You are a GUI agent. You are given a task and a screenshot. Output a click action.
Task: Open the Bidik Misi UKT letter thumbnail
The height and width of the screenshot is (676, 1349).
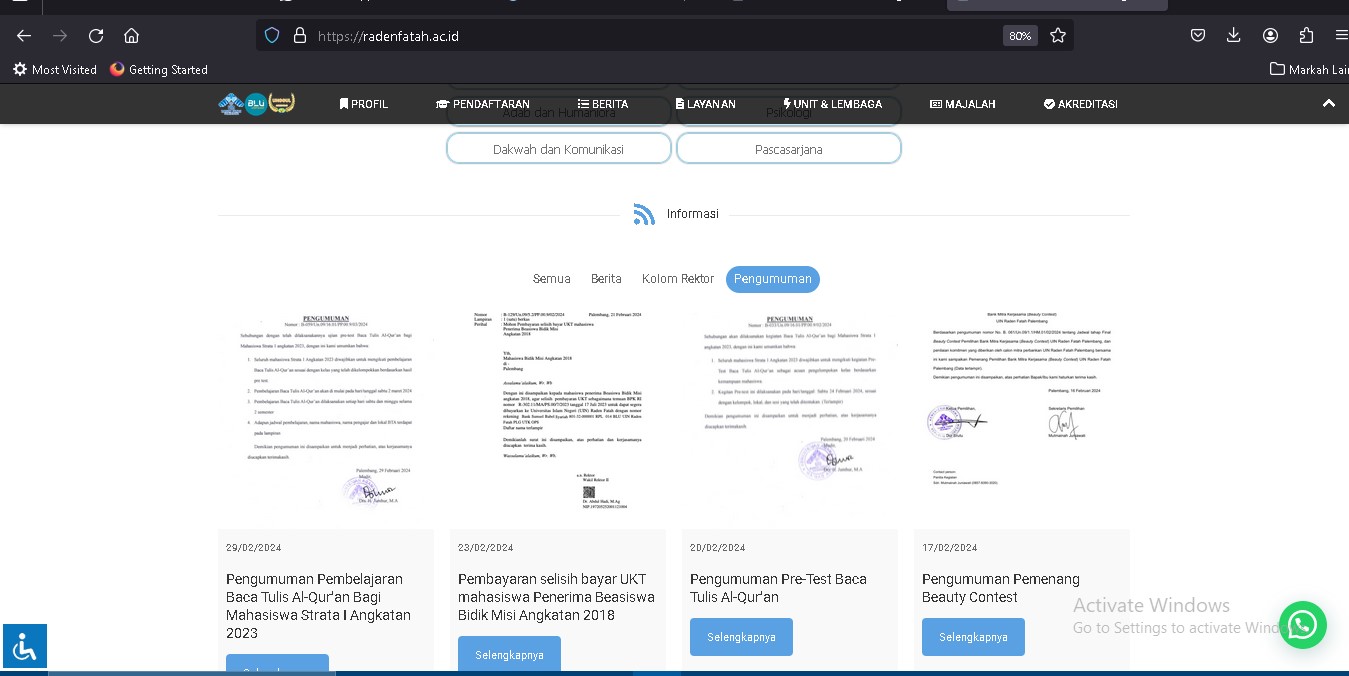click(557, 410)
